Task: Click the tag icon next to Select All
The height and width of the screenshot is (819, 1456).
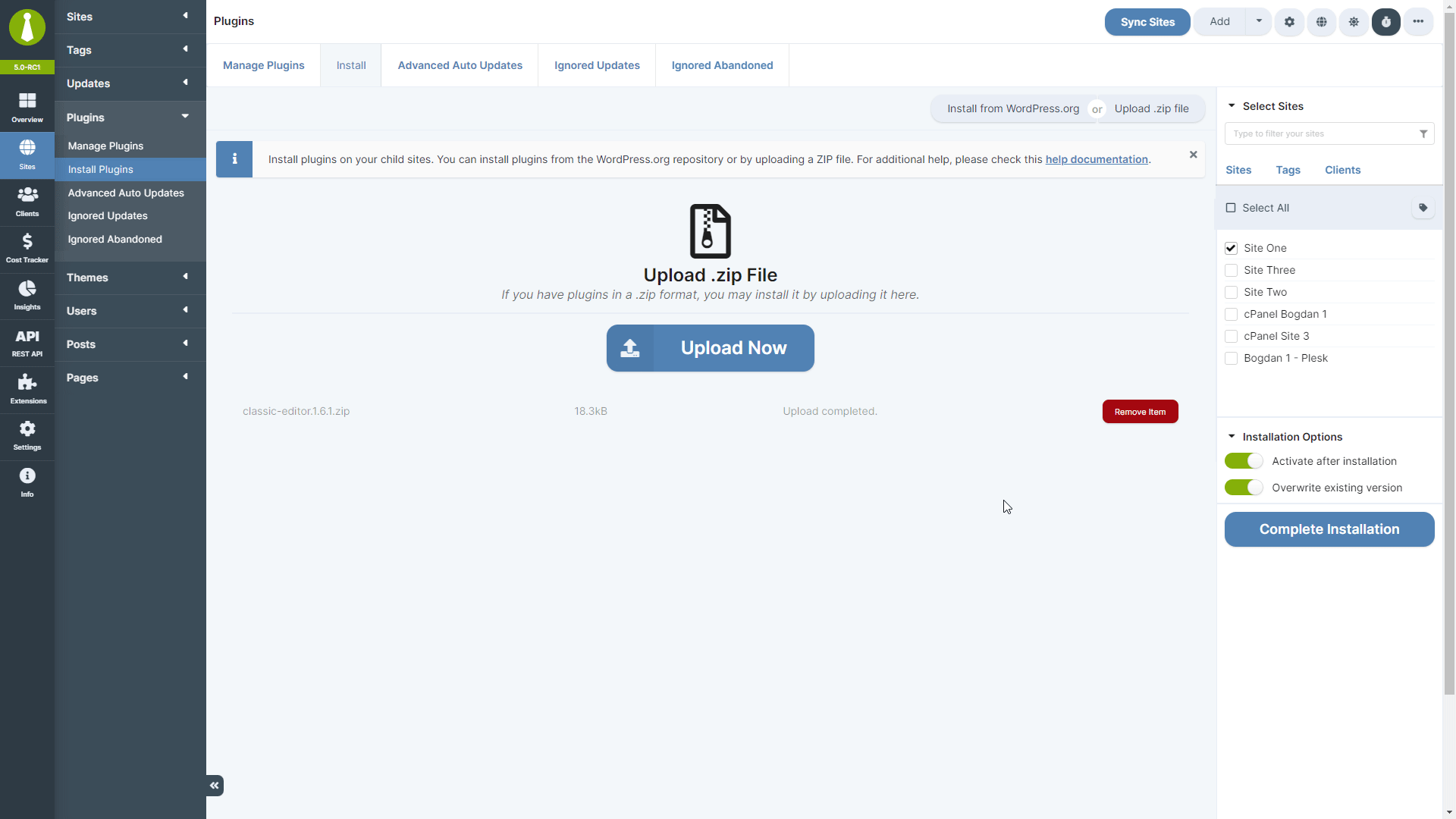Action: (1423, 207)
